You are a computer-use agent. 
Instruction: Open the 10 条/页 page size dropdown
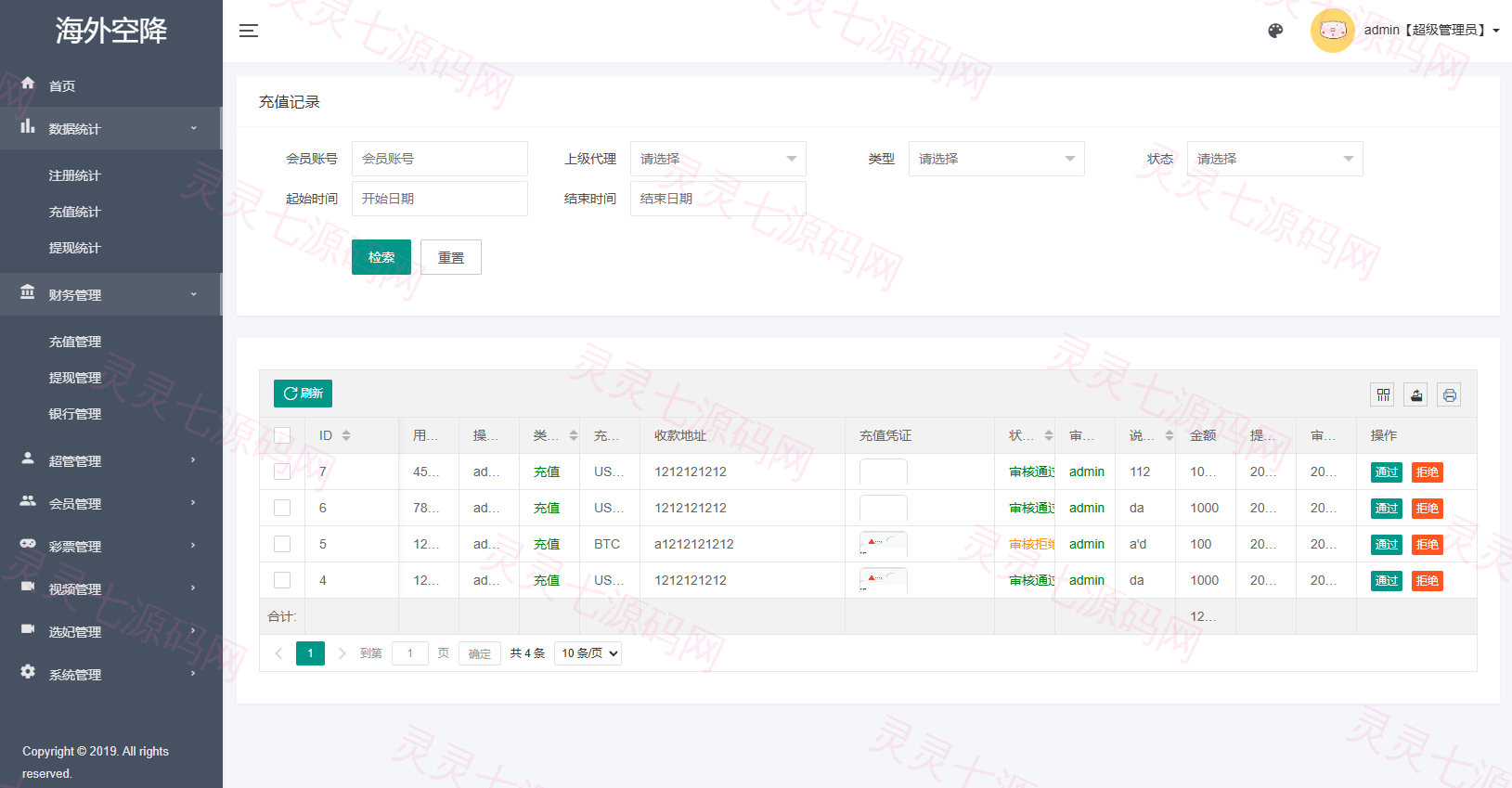click(588, 653)
